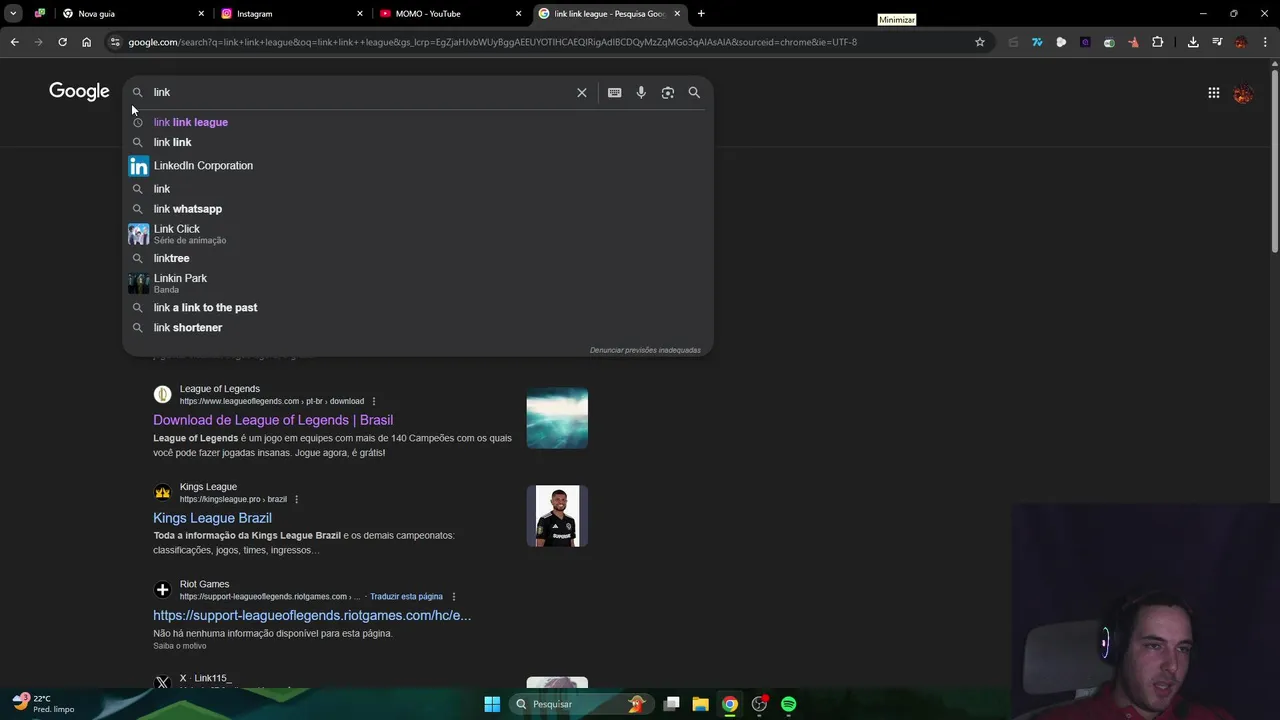Click inside the Google search input field
The image size is (1280, 720).
[360, 92]
